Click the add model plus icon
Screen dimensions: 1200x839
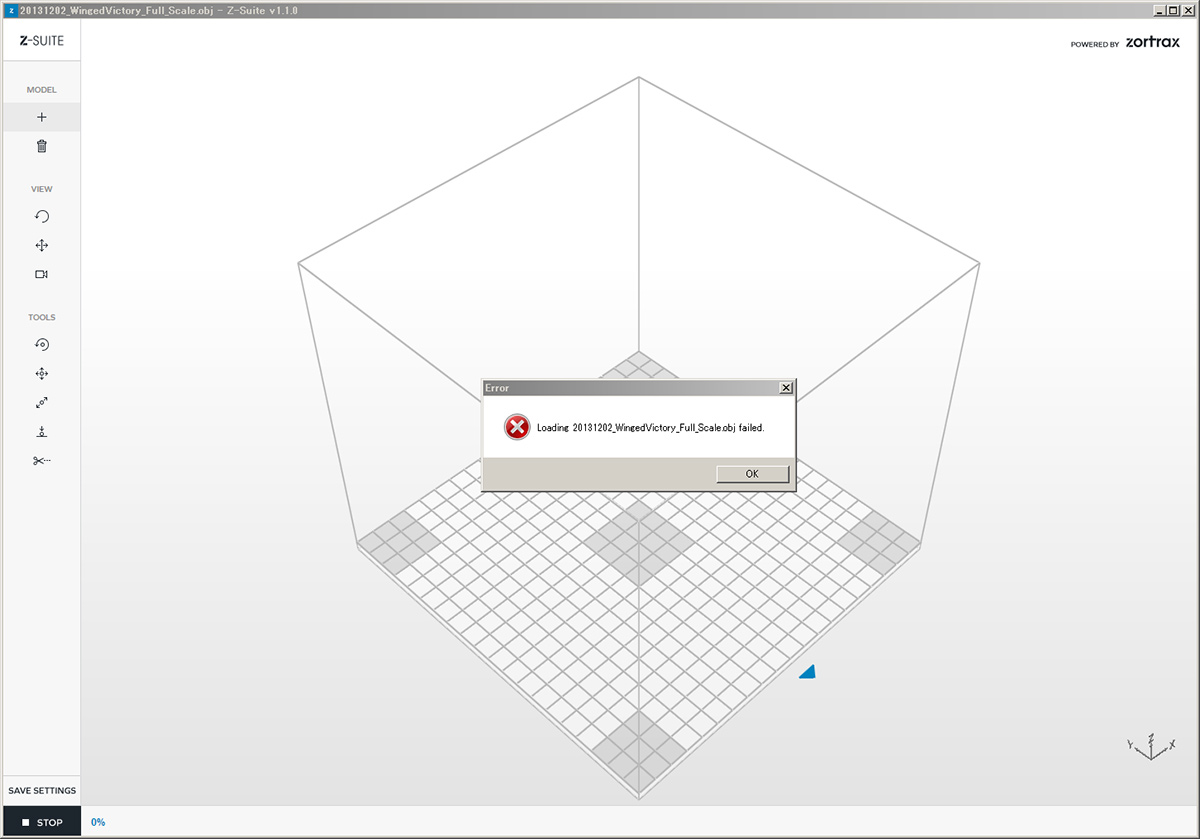(x=41, y=117)
